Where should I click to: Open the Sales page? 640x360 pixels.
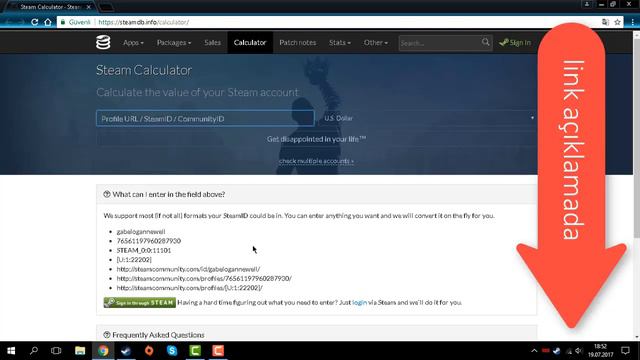point(212,42)
